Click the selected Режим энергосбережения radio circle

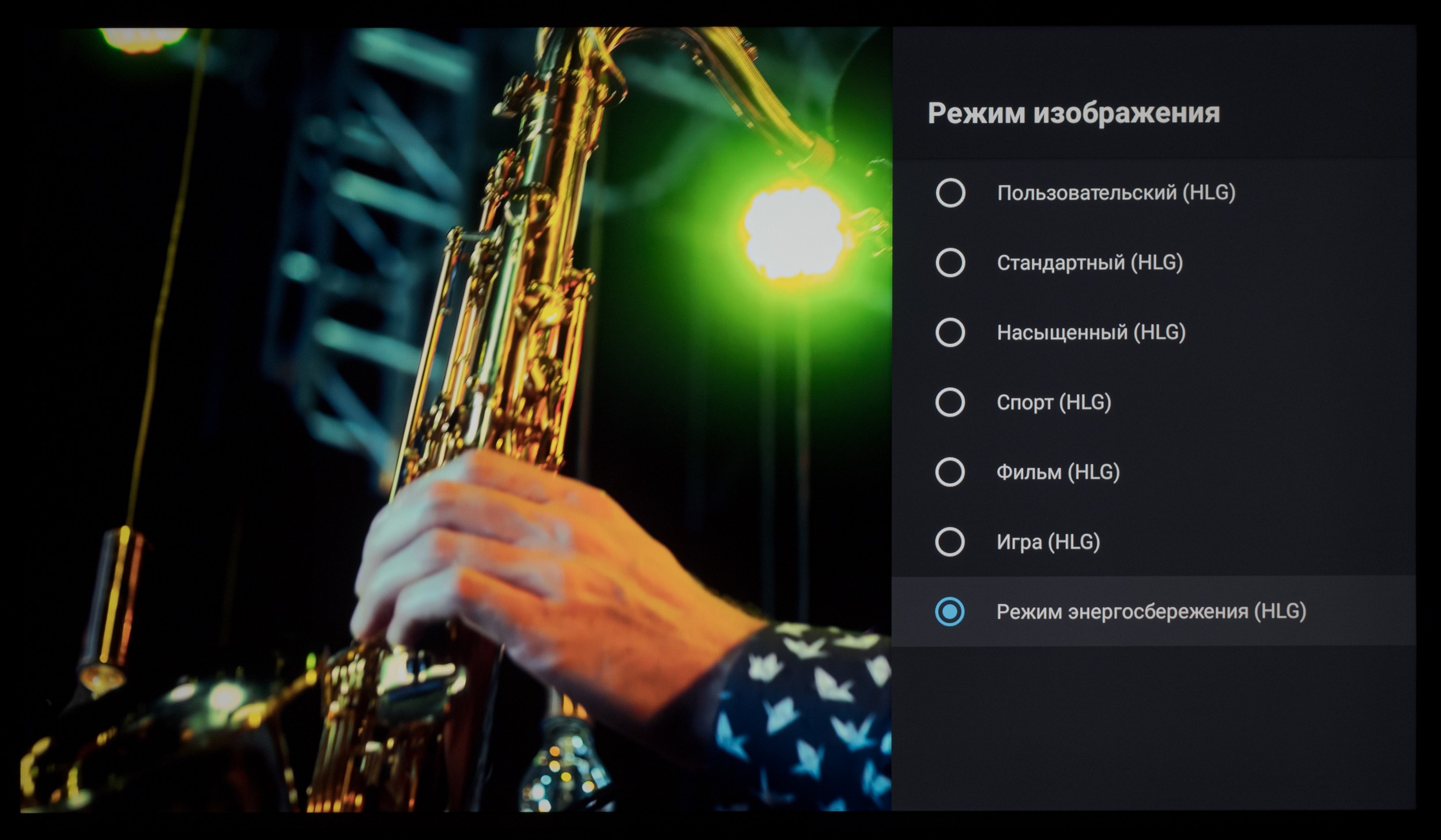(949, 611)
